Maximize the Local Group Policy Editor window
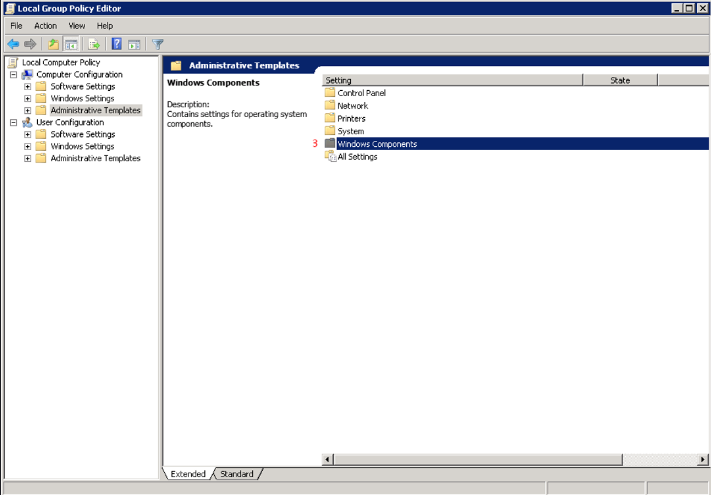The image size is (711, 495). [689, 8]
